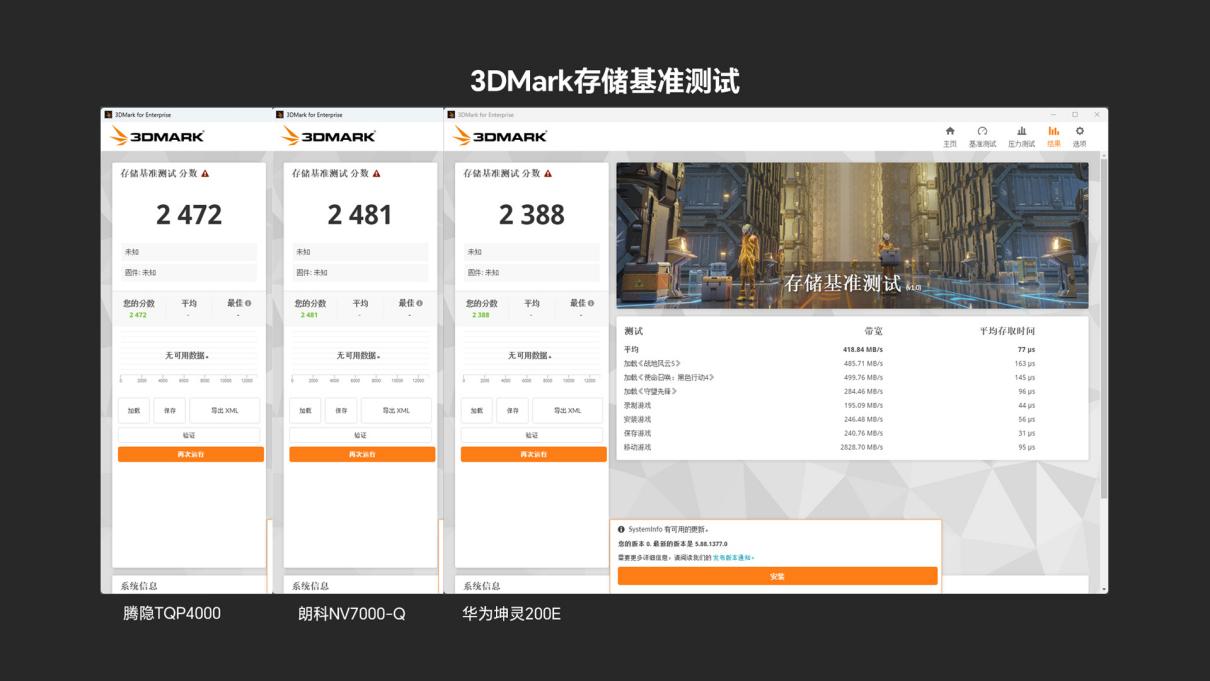Screen dimensions: 1210x681
Task: Click the right window's vertical scrollbar
Action: coord(1103,330)
